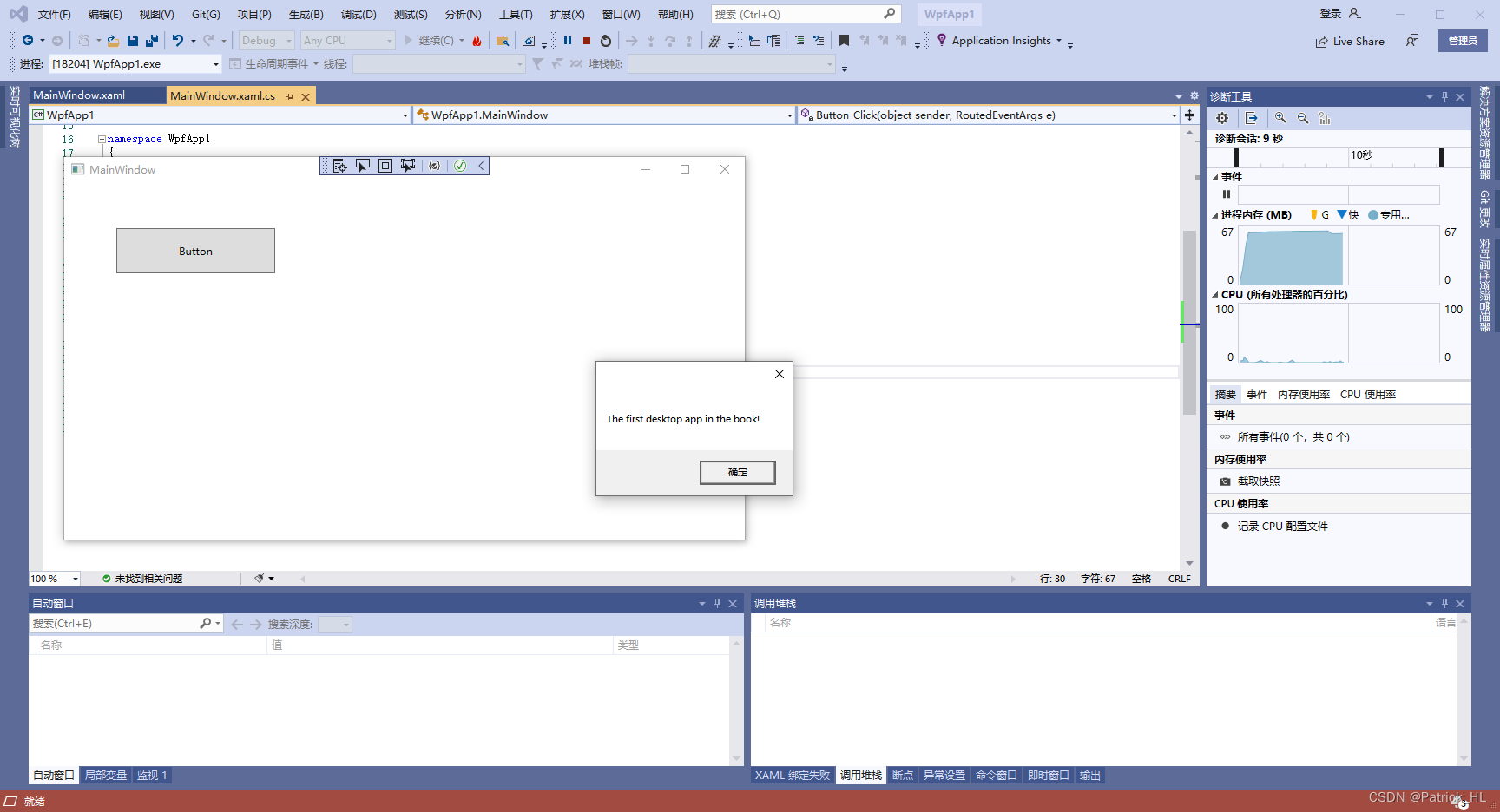Start recording CPU profile

point(1225,526)
